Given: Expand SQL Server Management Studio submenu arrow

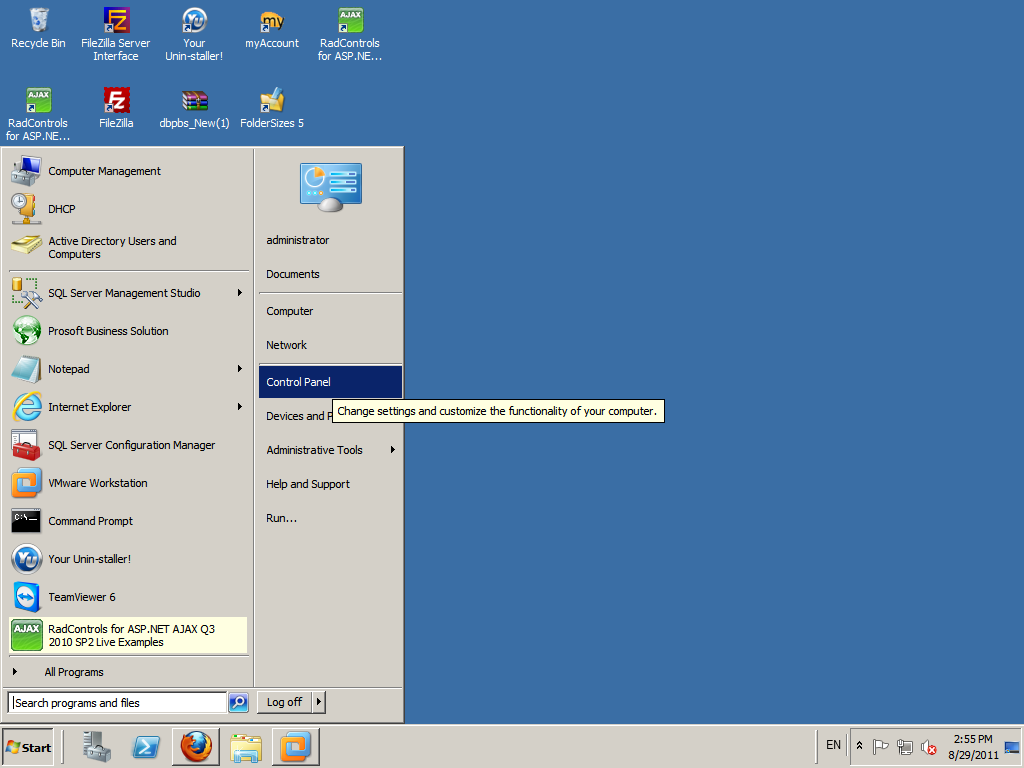Looking at the screenshot, I should [240, 293].
